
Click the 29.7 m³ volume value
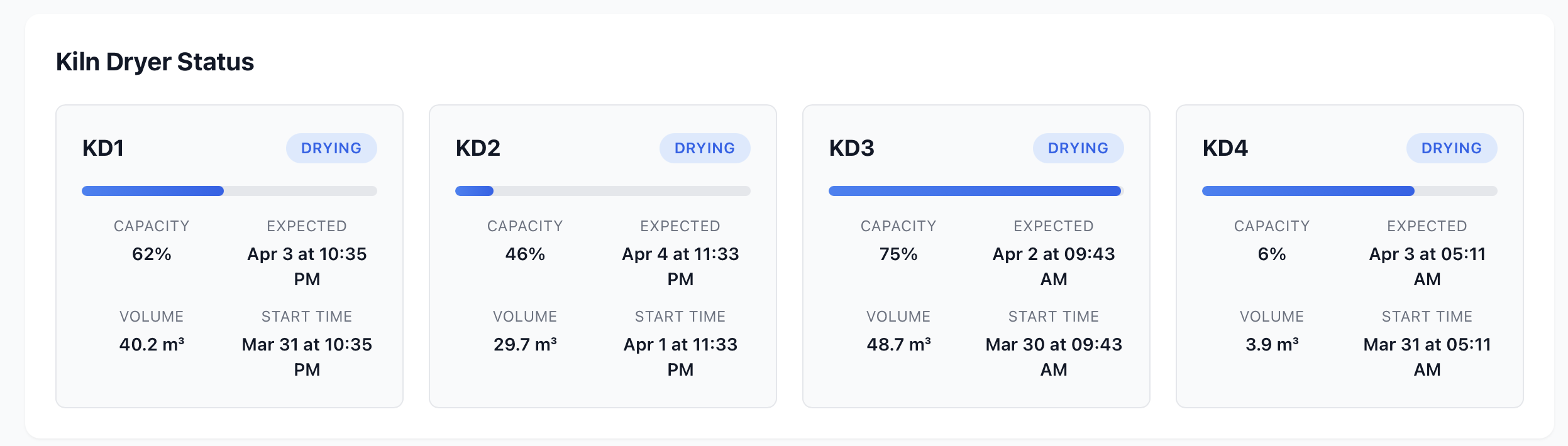[x=525, y=344]
